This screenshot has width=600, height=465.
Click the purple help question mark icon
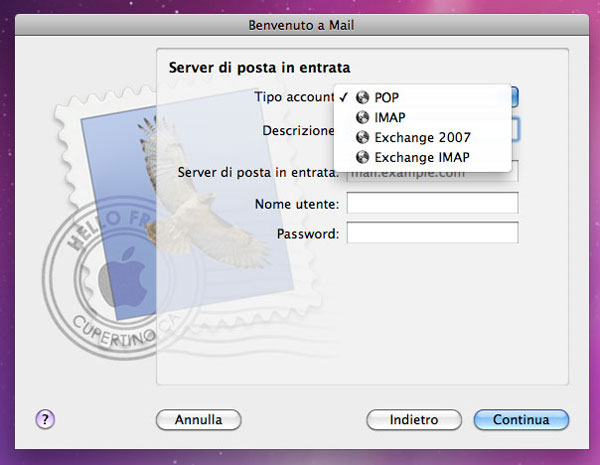tap(45, 419)
